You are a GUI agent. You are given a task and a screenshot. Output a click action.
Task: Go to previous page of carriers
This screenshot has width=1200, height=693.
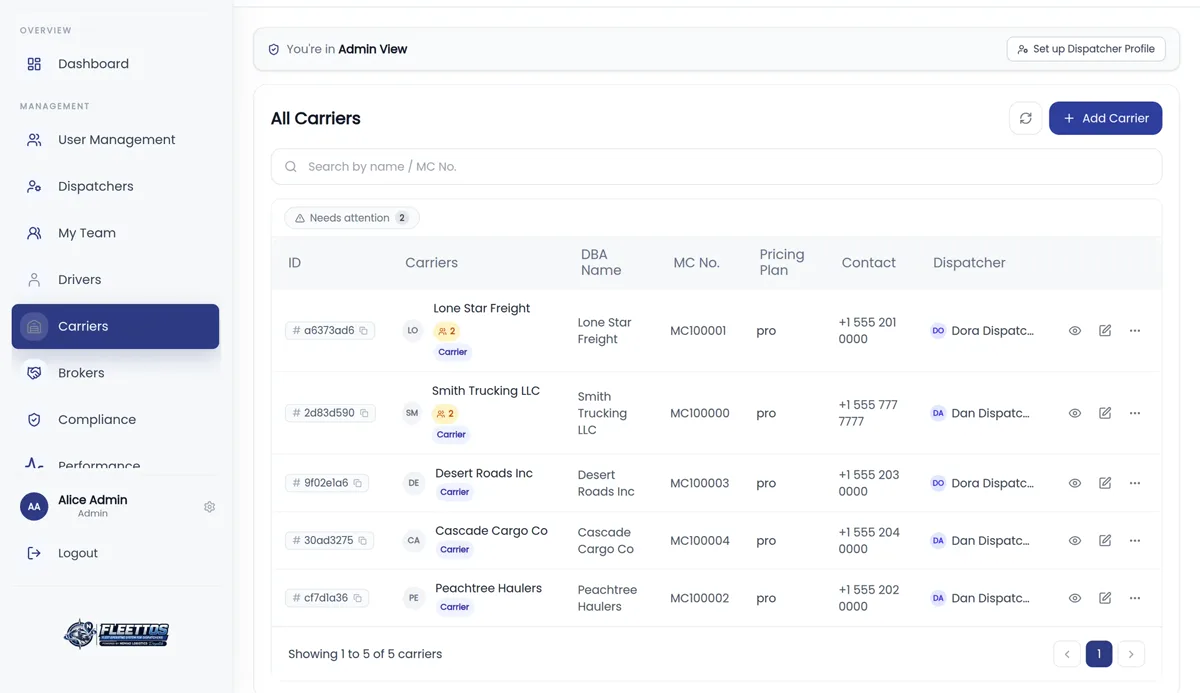click(x=1067, y=654)
